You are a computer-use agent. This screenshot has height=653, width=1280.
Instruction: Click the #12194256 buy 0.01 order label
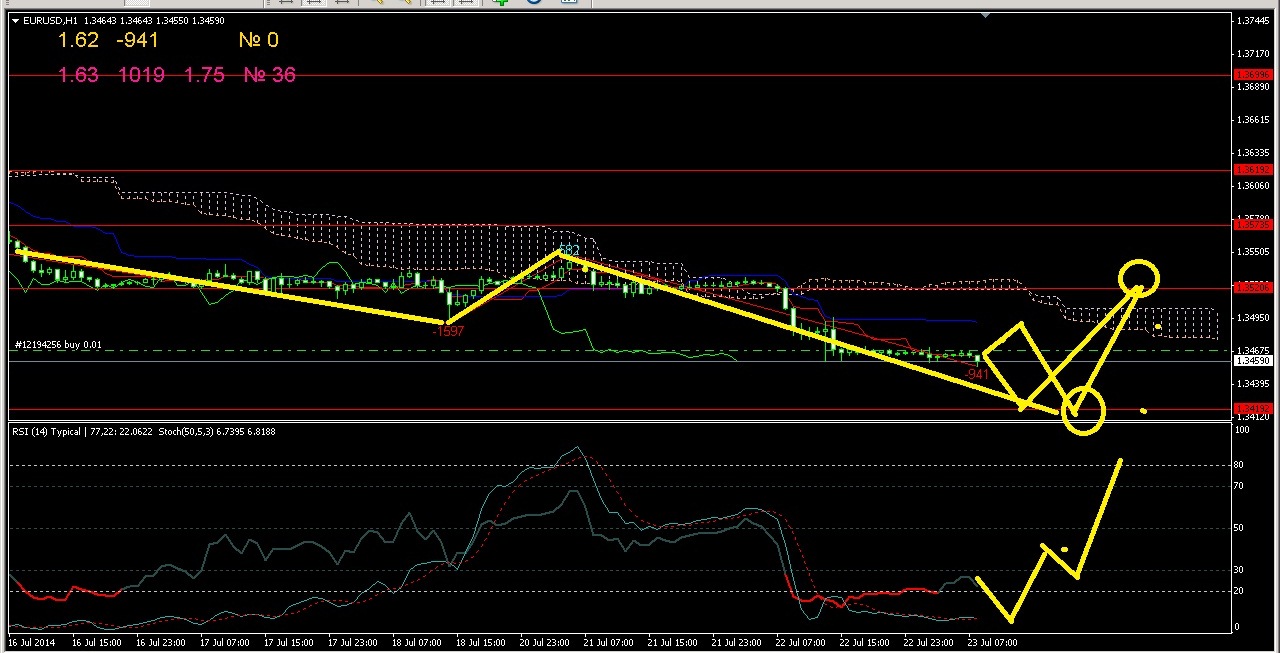[x=58, y=345]
